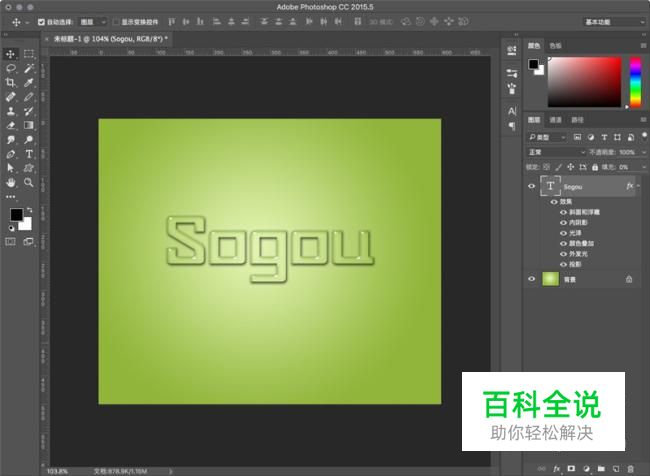Select the Custom Shape tool

pos(29,168)
